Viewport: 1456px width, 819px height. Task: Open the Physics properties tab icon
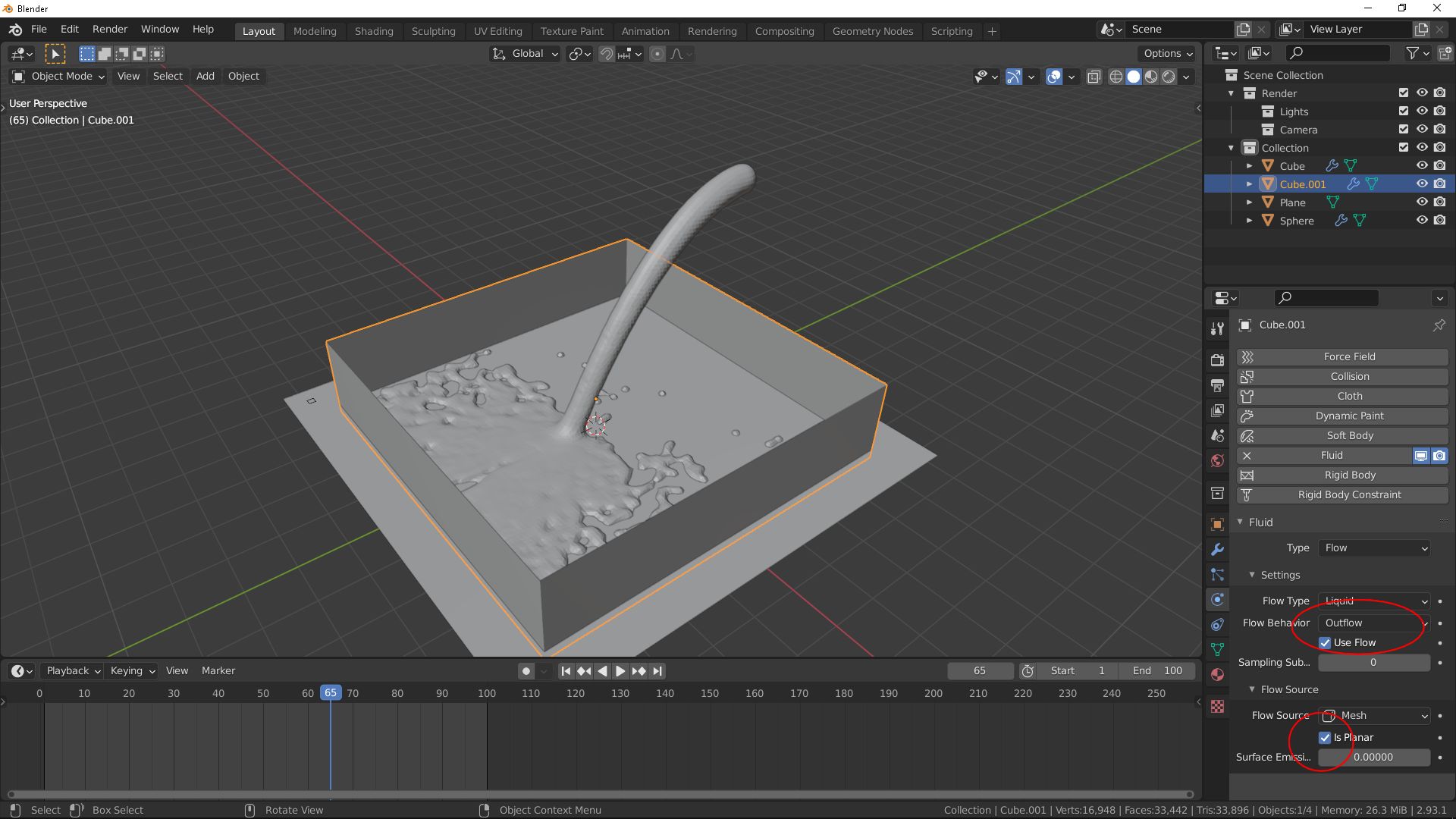(x=1217, y=599)
